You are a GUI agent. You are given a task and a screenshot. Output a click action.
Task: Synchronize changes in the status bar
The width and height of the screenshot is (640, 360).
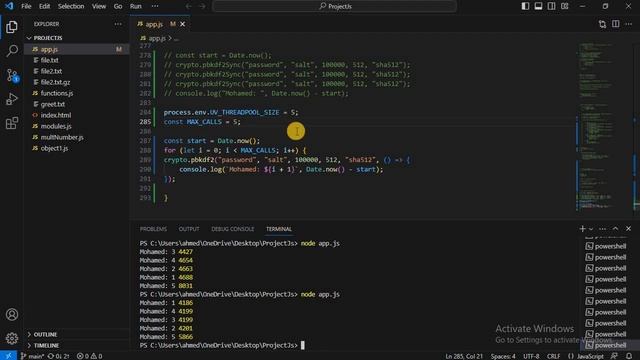[58, 356]
